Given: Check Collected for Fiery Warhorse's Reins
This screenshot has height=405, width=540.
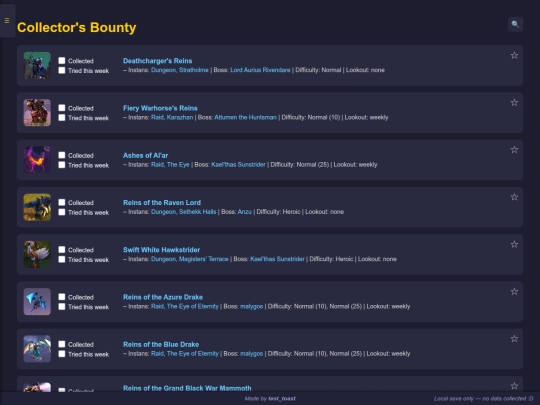Looking at the screenshot, I should pos(62,108).
